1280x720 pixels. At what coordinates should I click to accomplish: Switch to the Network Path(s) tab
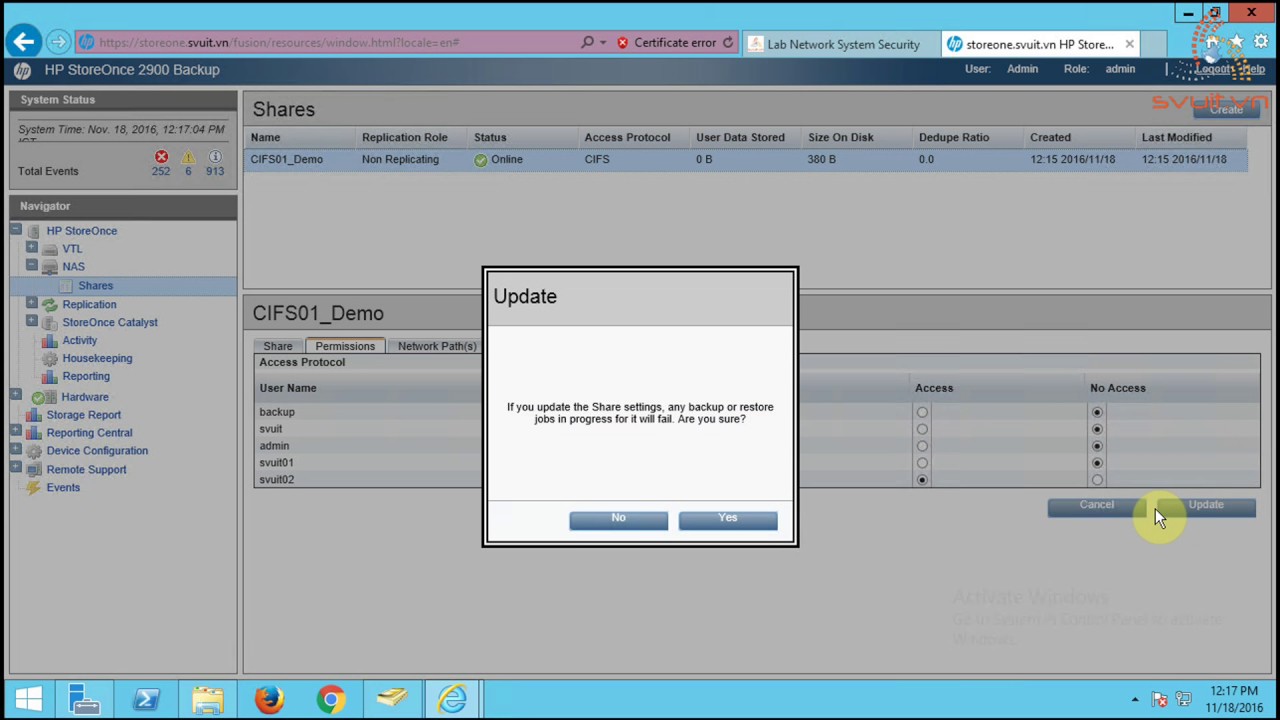point(436,346)
